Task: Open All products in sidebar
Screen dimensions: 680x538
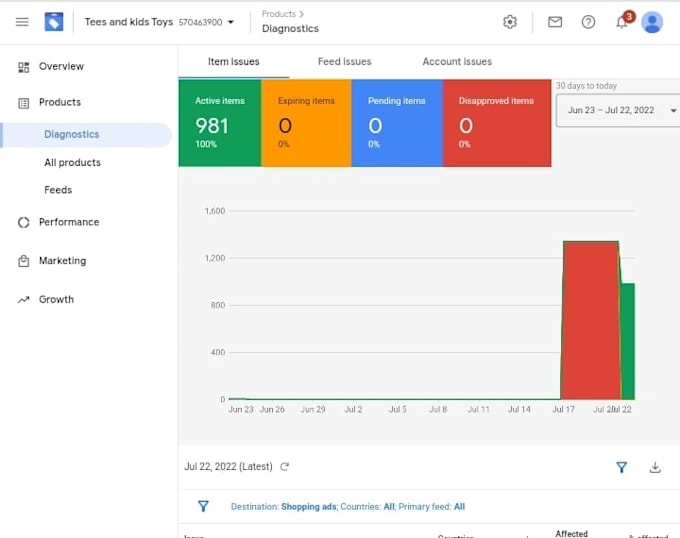Action: [x=72, y=162]
